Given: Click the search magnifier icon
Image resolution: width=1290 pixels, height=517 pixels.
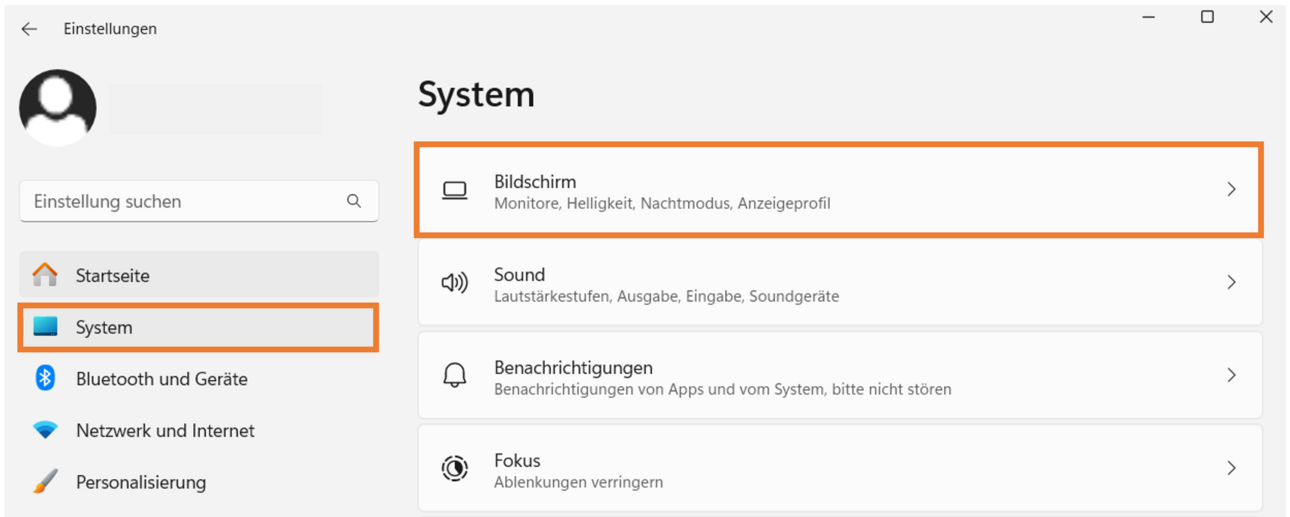Looking at the screenshot, I should coord(354,201).
